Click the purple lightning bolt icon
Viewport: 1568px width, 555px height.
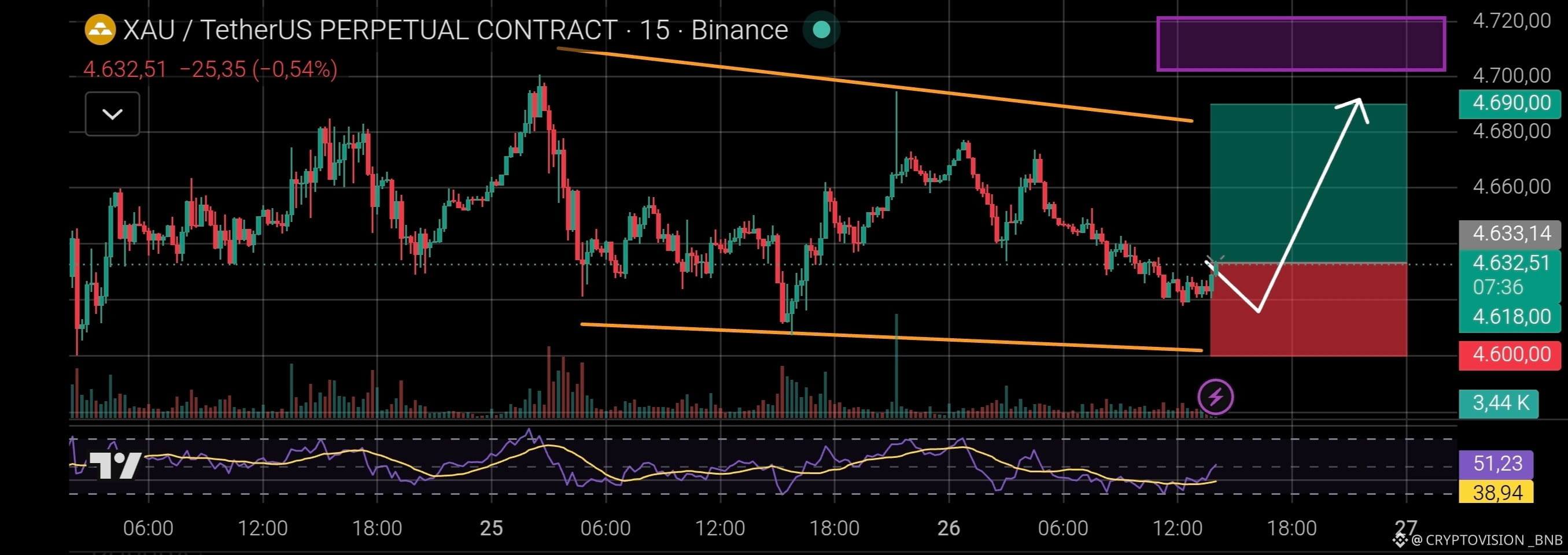pos(1216,397)
